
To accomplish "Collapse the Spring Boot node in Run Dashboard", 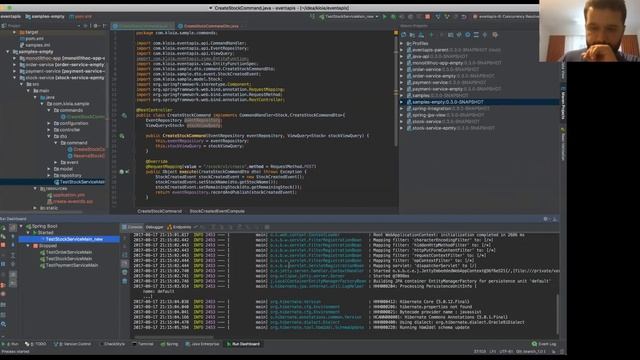I will 21,226.
